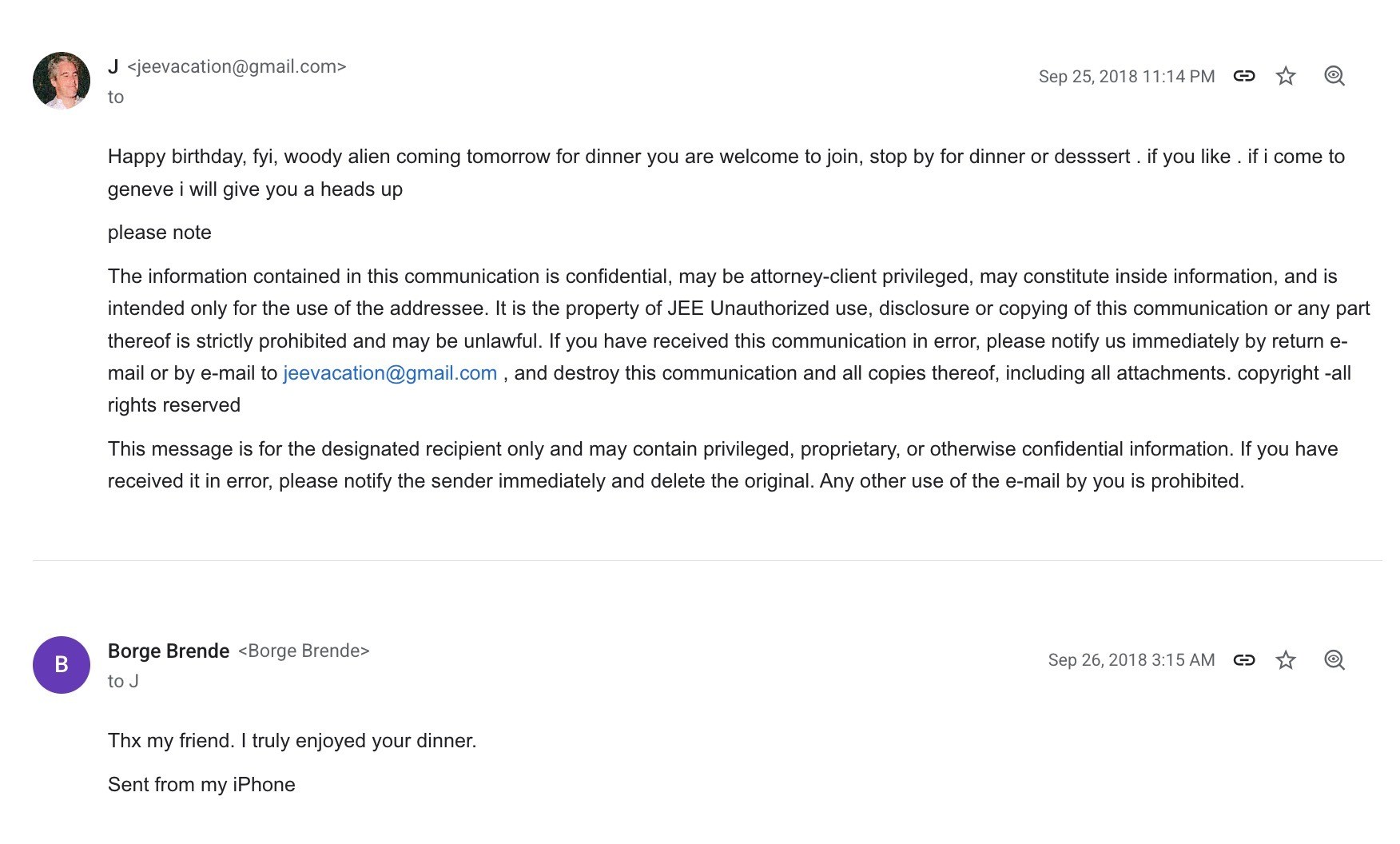This screenshot has width=1400, height=844.
Task: Copy link icon for Sep 25 message
Action: click(x=1244, y=76)
